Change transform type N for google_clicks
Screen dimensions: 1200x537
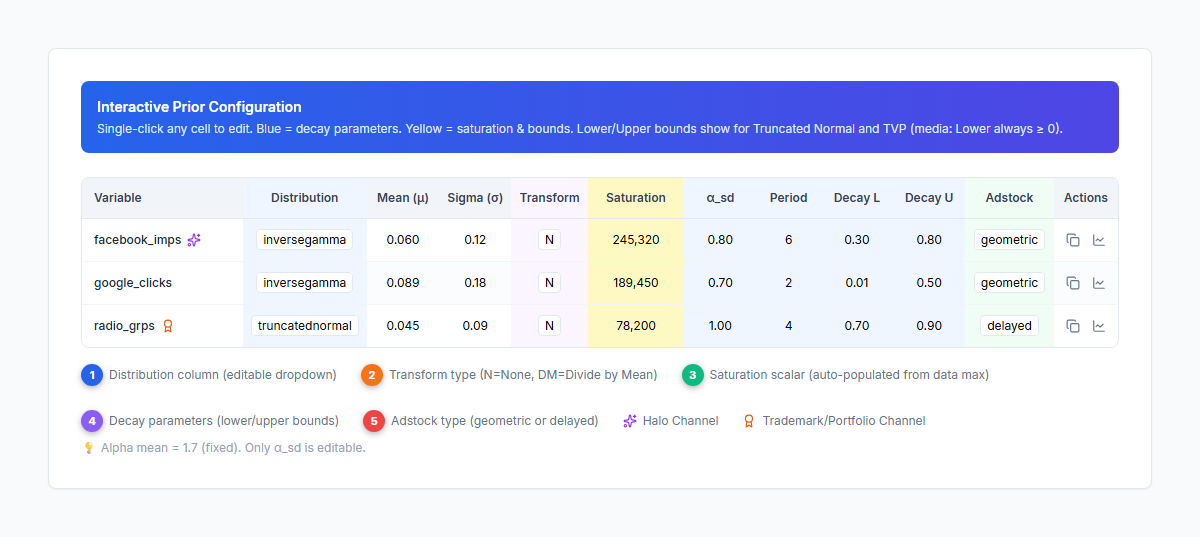click(549, 283)
